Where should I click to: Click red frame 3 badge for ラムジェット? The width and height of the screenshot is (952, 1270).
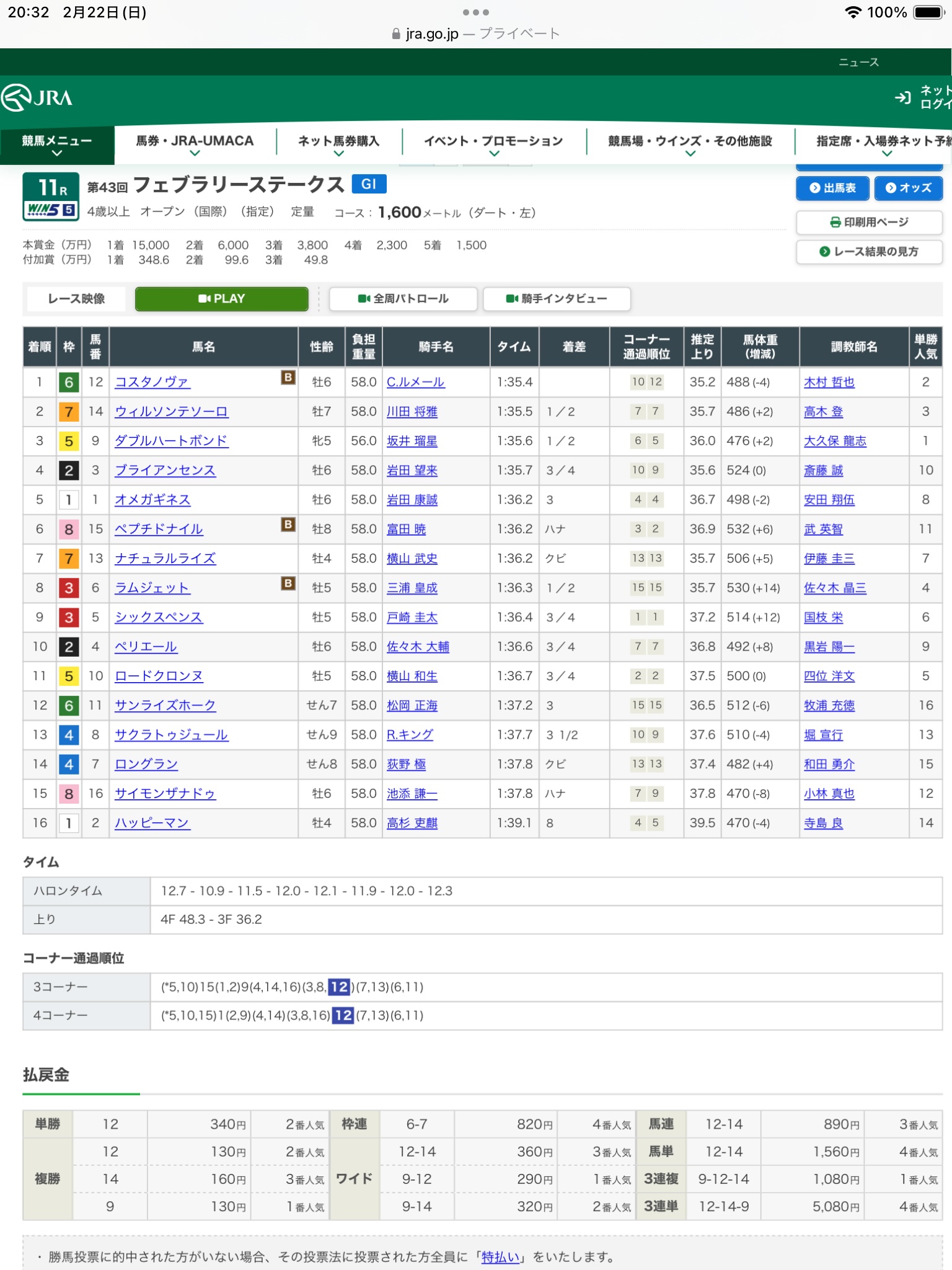pos(69,588)
